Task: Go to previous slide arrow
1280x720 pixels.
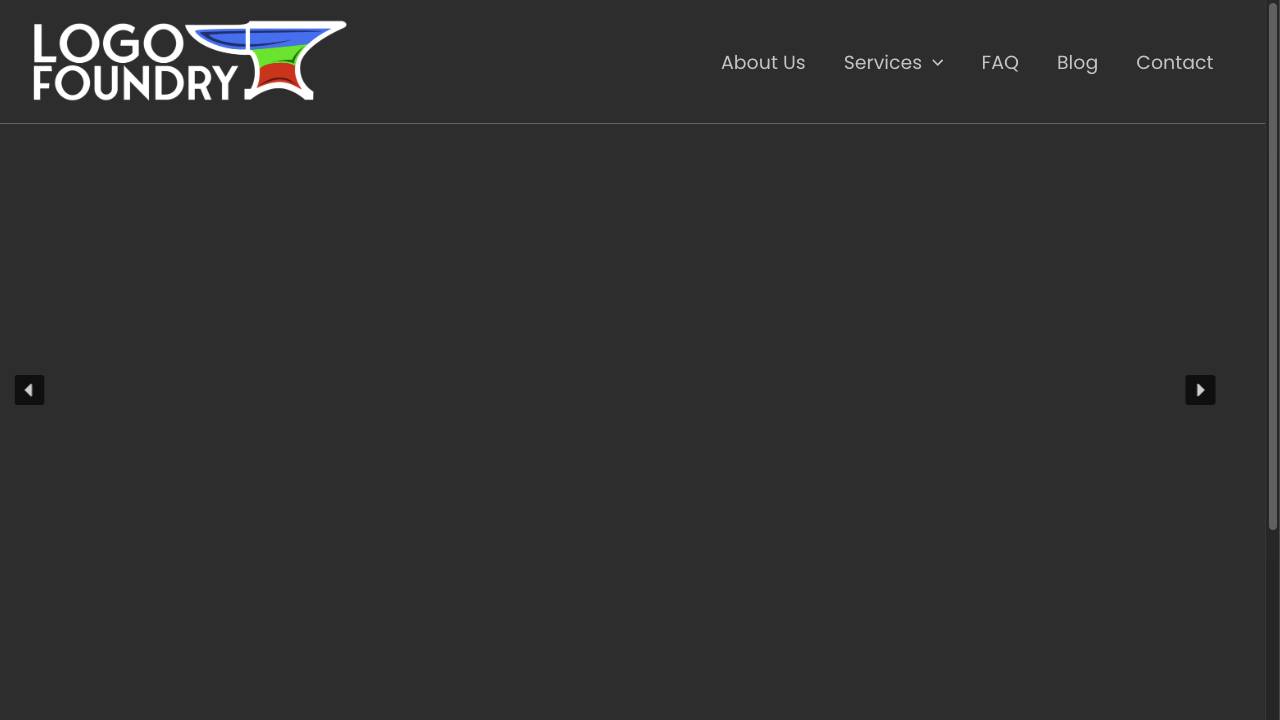Action: (x=29, y=390)
